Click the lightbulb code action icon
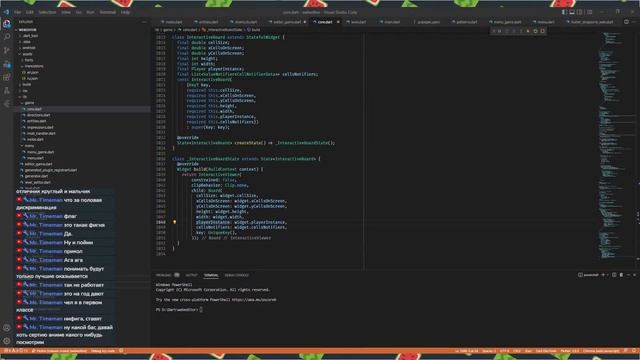Screen dimensions: 640x360 coord(175,222)
